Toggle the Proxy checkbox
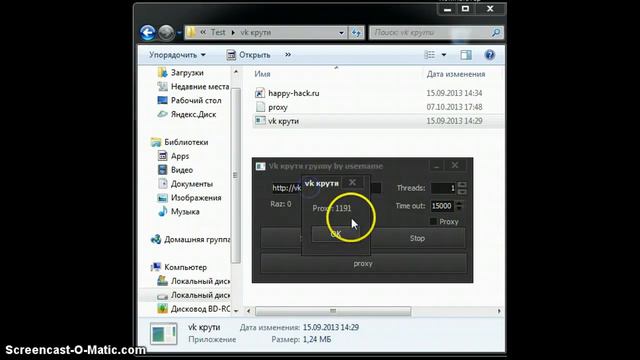 tap(433, 221)
